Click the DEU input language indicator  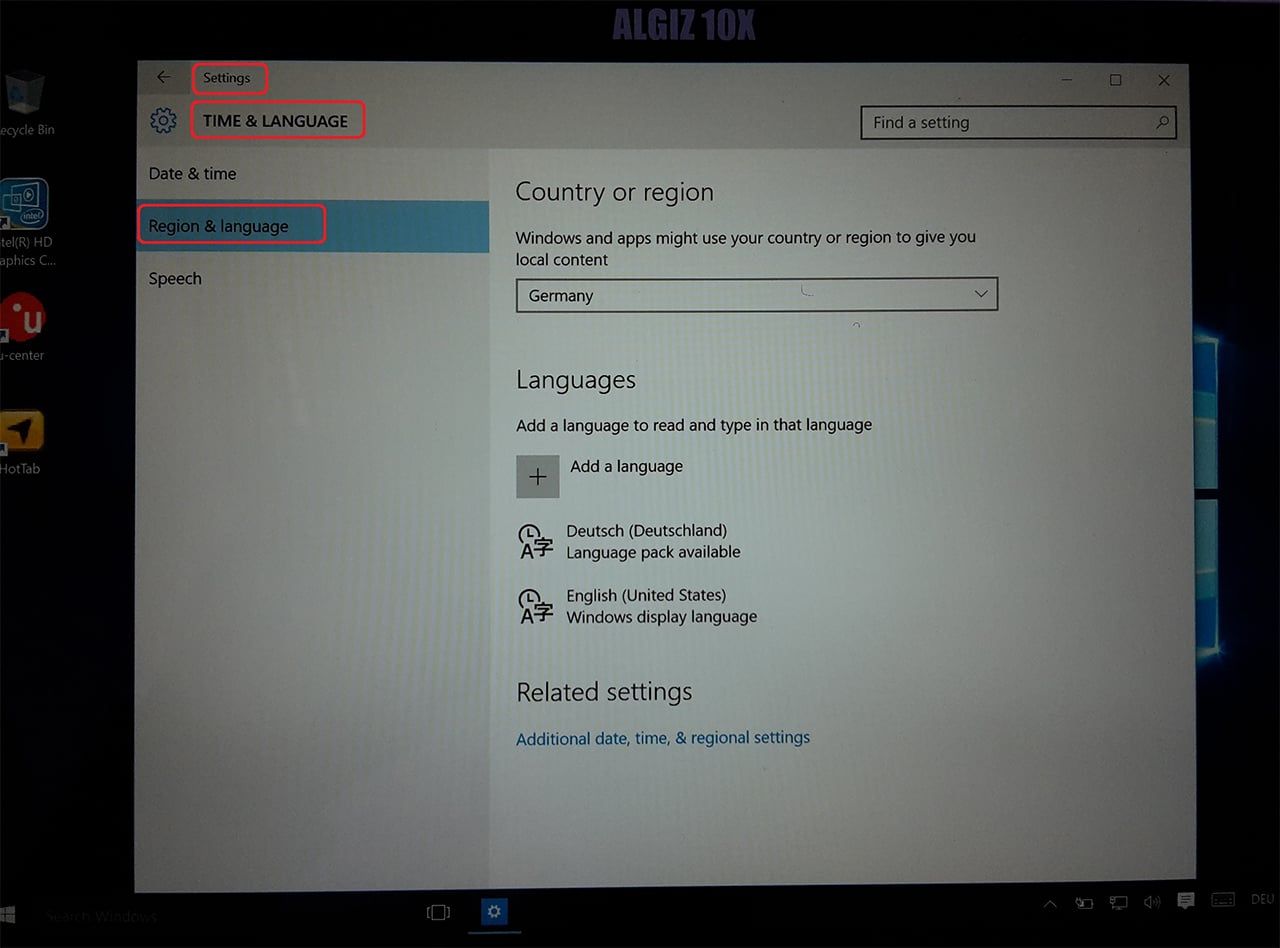(x=1263, y=899)
